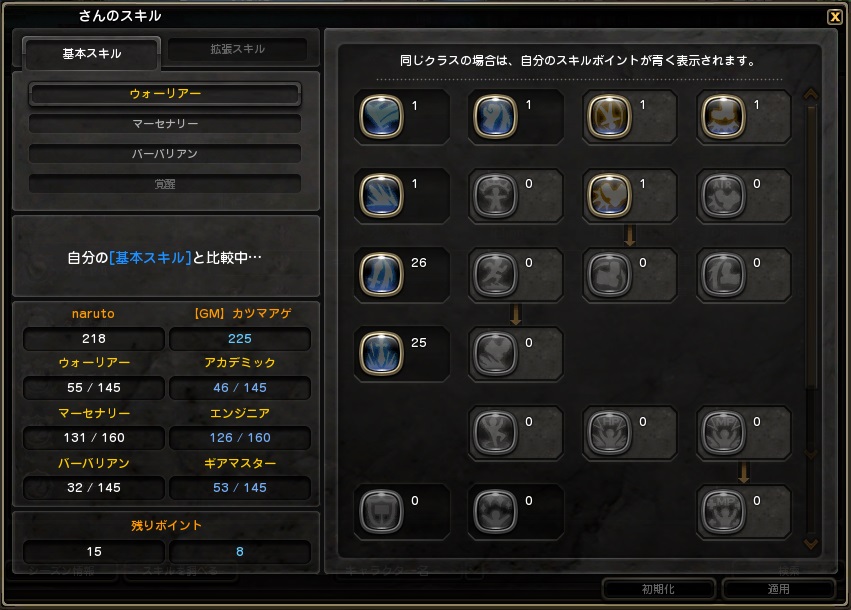Select the ウォーリアー class button

coord(165,94)
